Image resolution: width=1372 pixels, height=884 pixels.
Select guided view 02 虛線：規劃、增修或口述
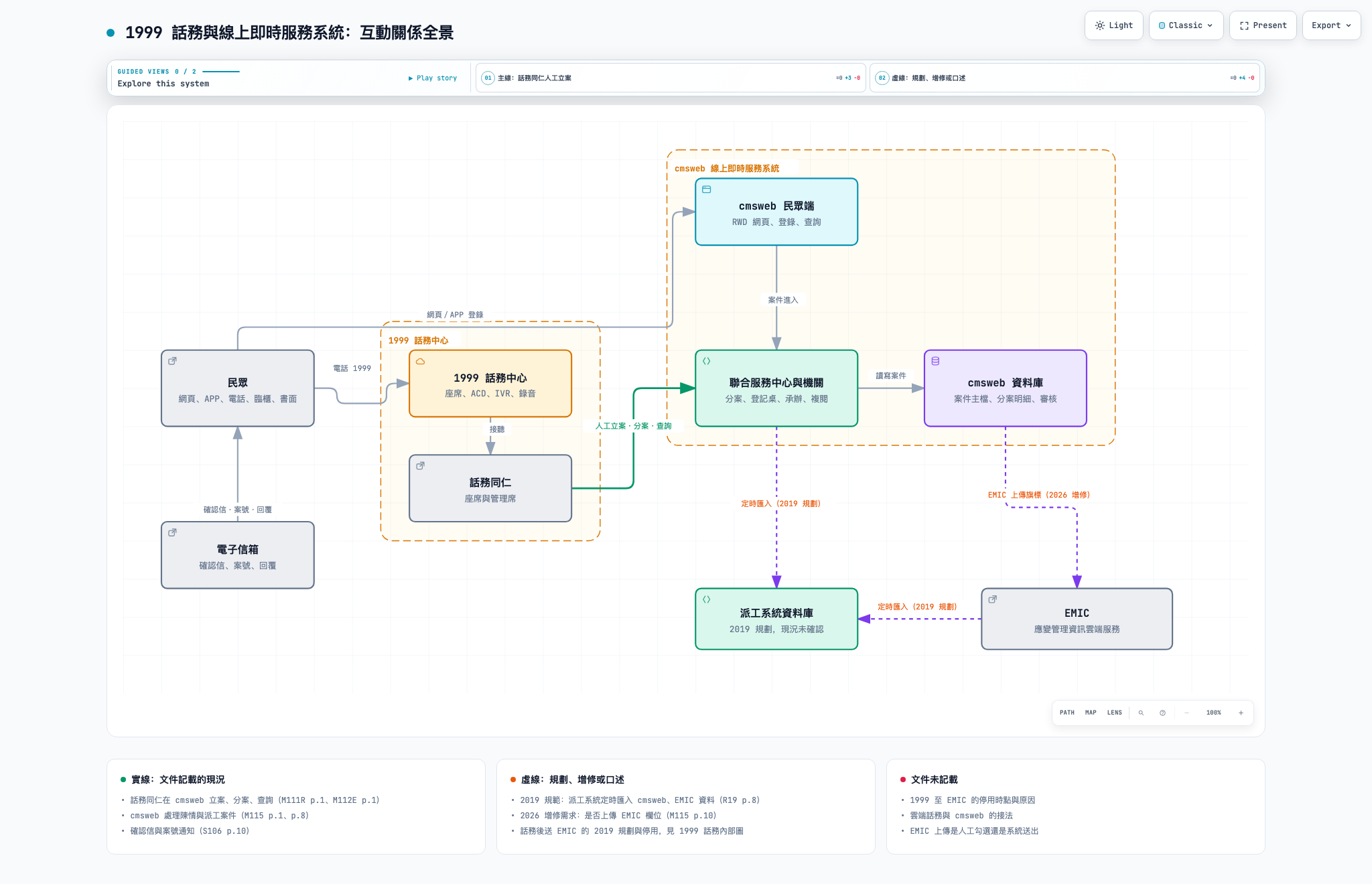click(x=1065, y=78)
